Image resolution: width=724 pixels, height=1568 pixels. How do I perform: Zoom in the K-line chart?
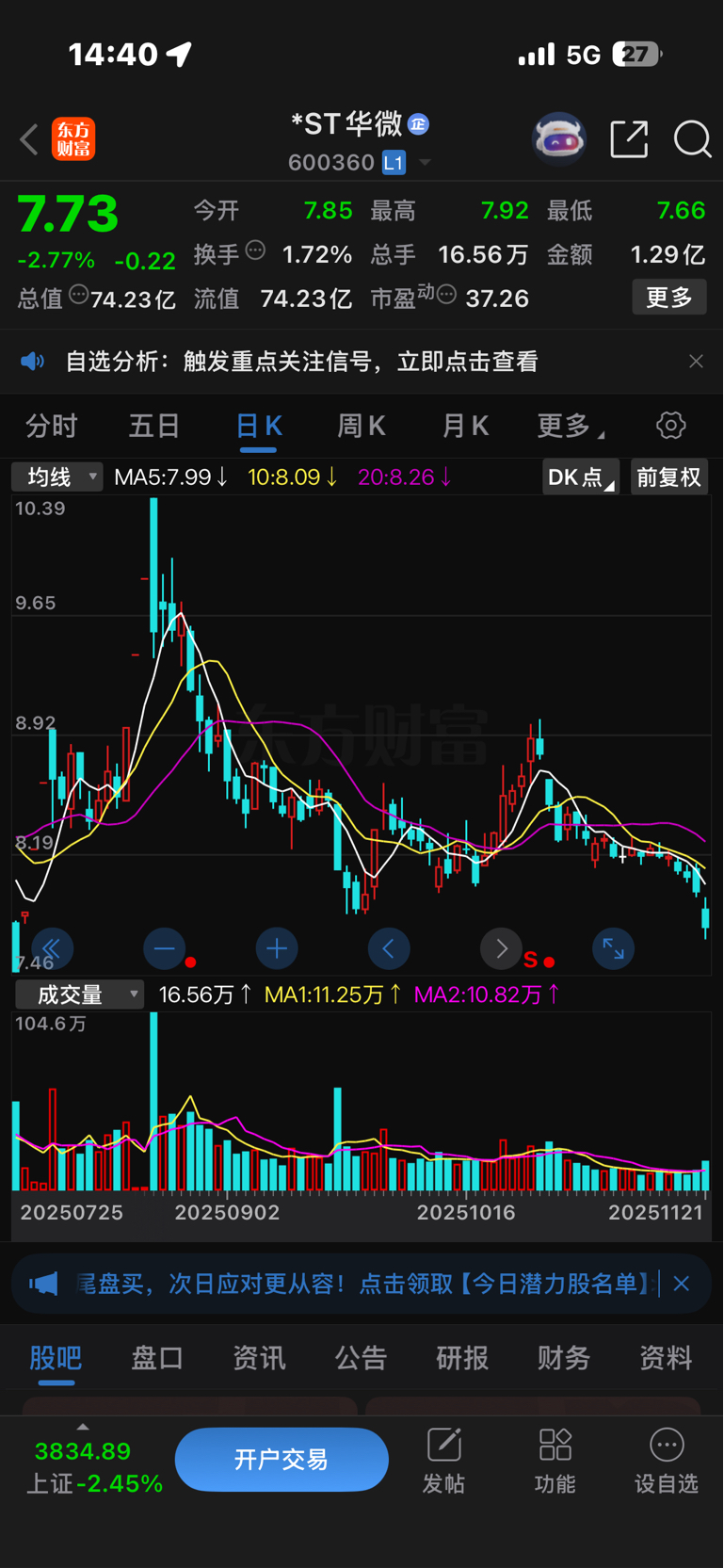(277, 948)
